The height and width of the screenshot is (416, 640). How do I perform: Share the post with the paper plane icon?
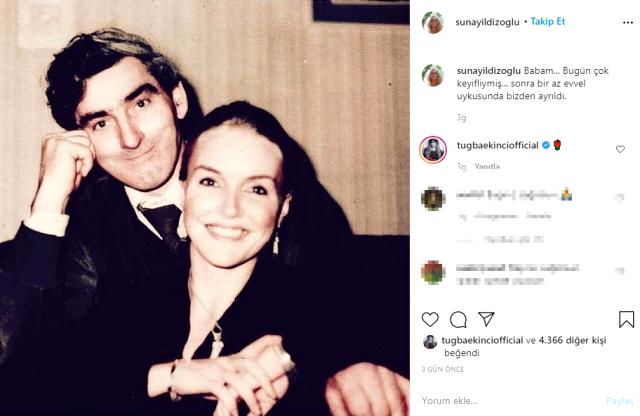487,319
